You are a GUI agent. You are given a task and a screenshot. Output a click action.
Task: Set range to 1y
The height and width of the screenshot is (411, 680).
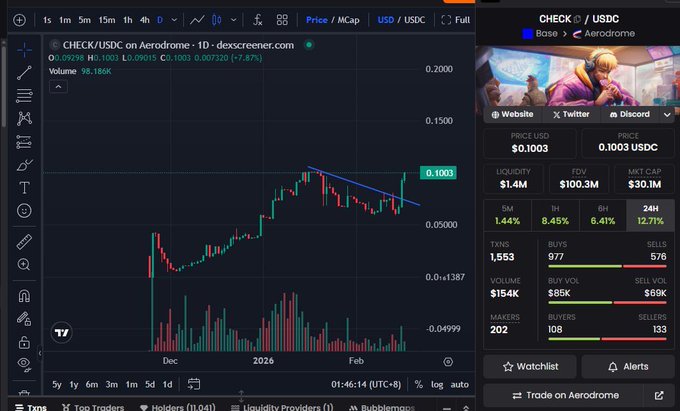[x=74, y=385]
